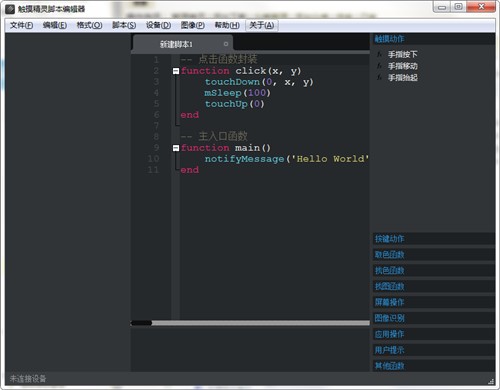Open the 文件(F) menu
The image size is (500, 390).
[x=21, y=25]
